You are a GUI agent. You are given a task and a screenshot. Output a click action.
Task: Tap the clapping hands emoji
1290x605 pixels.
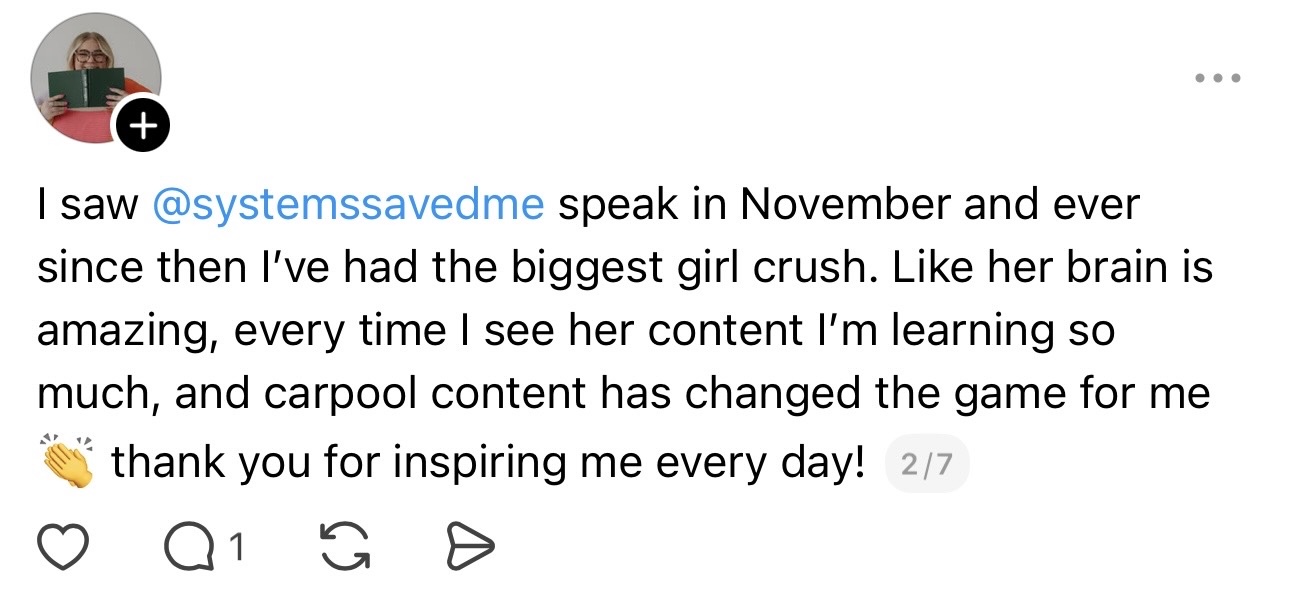pos(68,462)
